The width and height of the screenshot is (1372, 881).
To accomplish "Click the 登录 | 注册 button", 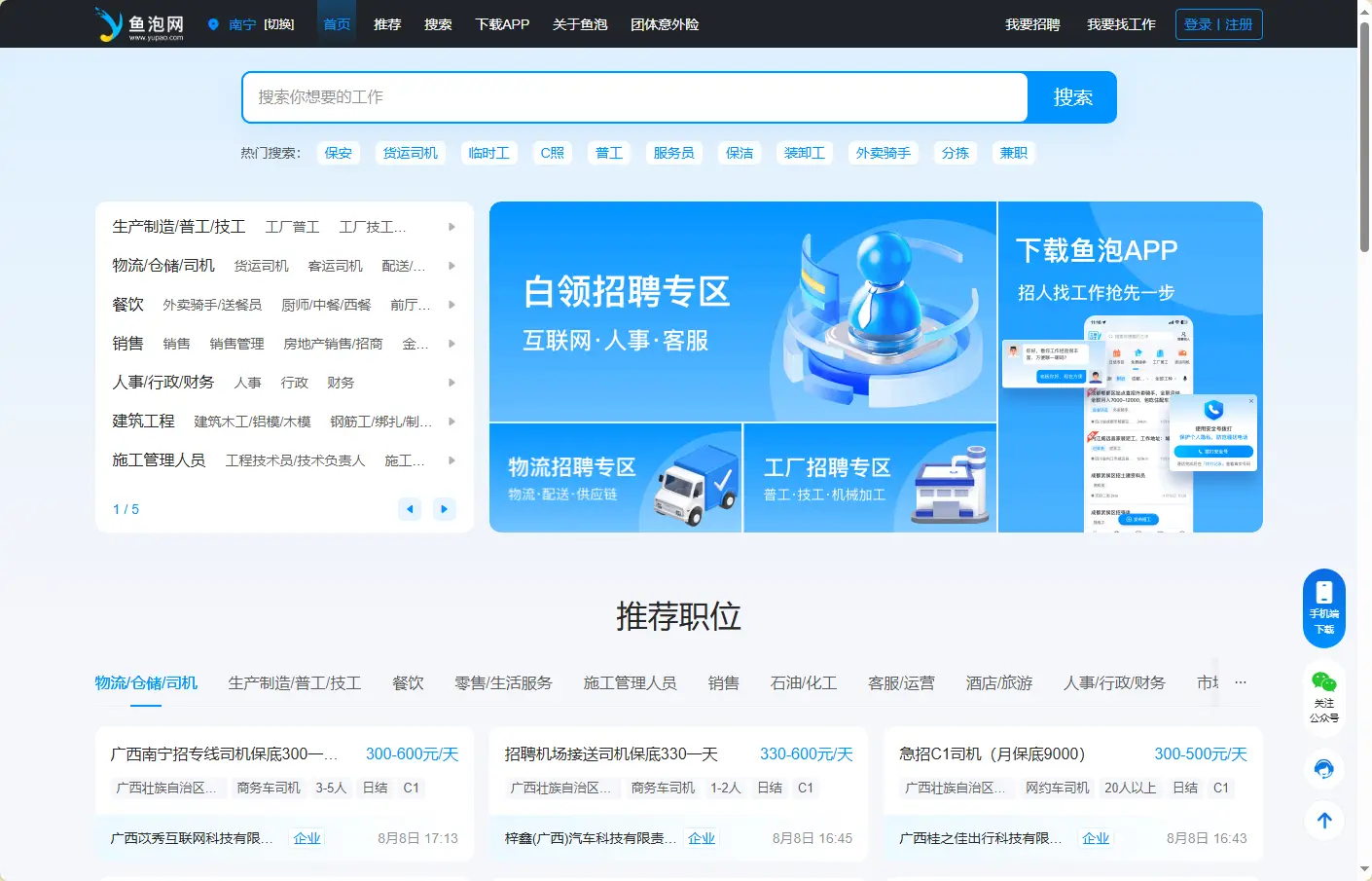I will click(x=1218, y=24).
